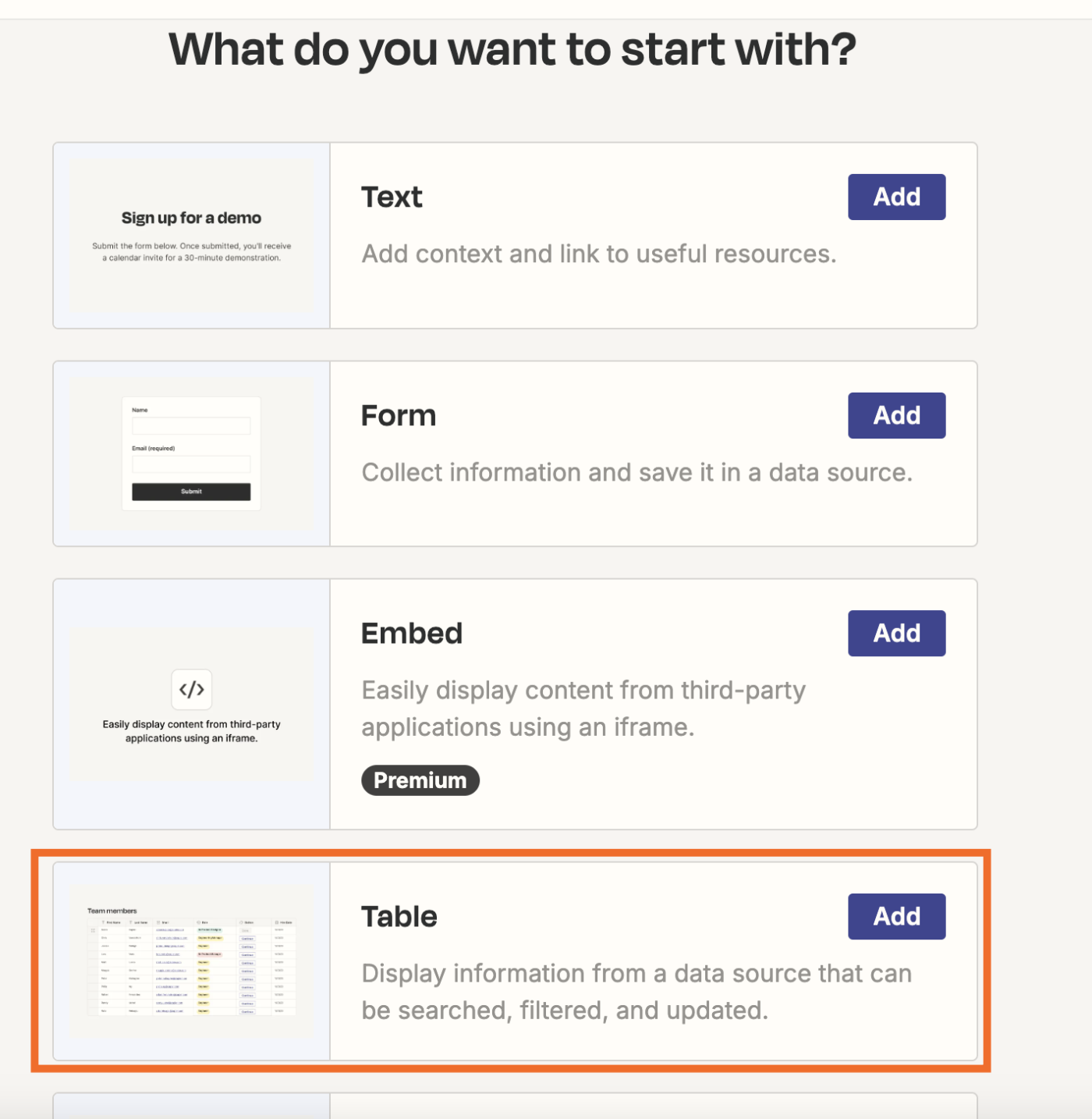Click the Embed preview thumbnail caption
Screen dimensions: 1092x1119
192,731
